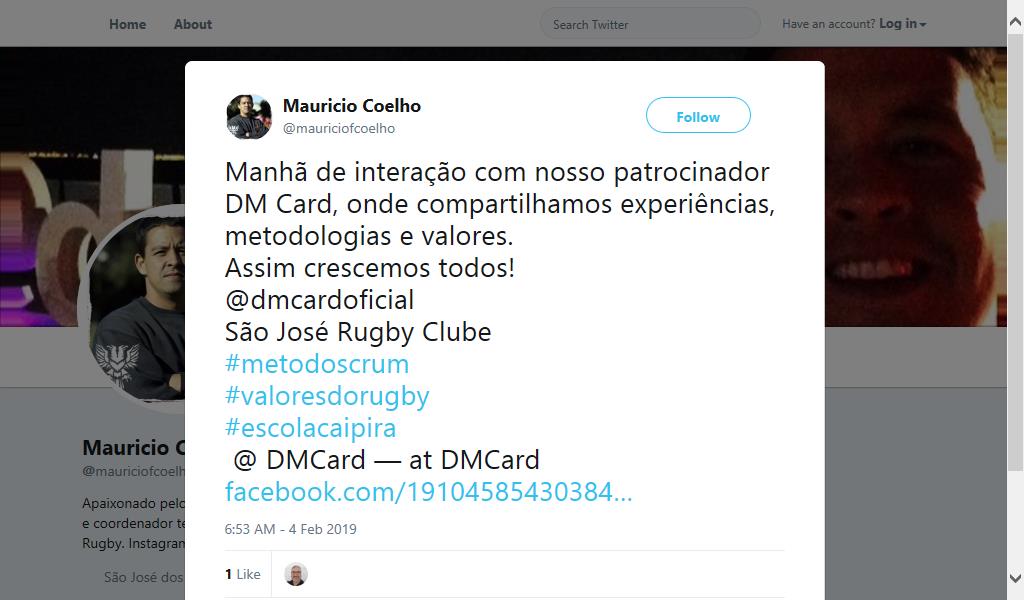
Task: Click the scrollbar up arrow
Action: pos(1016,23)
